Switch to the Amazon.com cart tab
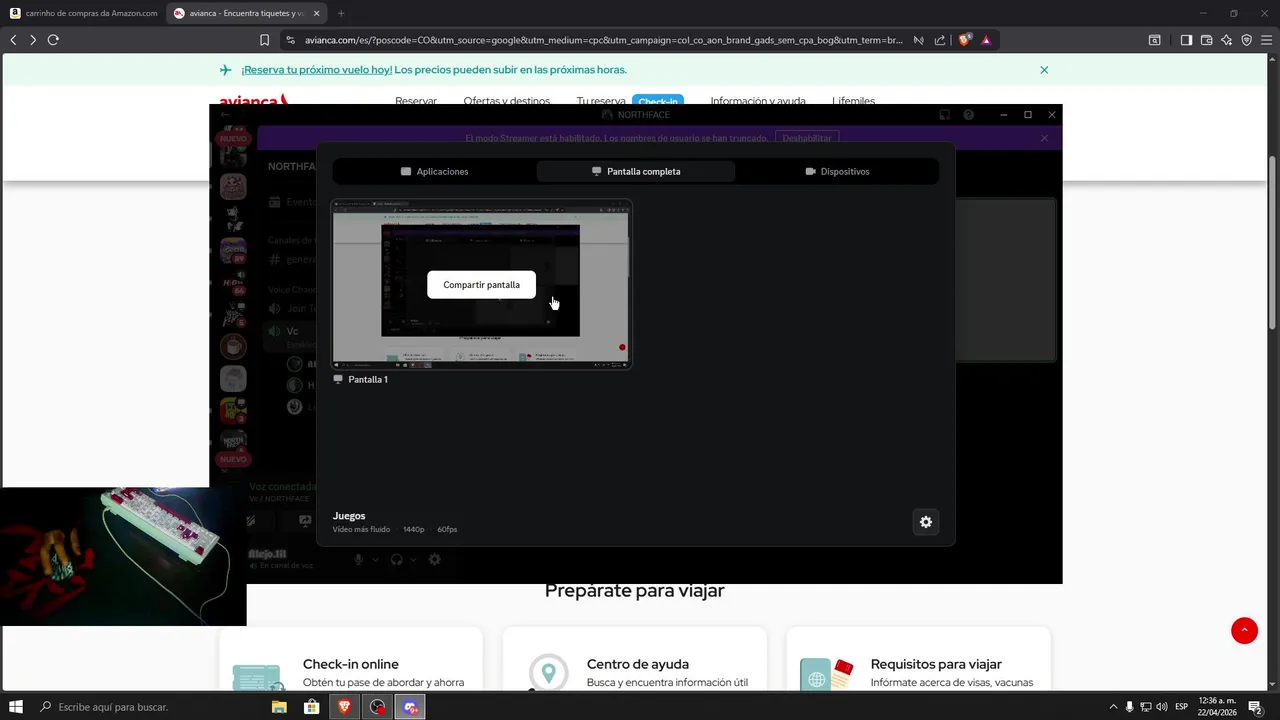Screen dimensions: 1280x720 point(84,13)
